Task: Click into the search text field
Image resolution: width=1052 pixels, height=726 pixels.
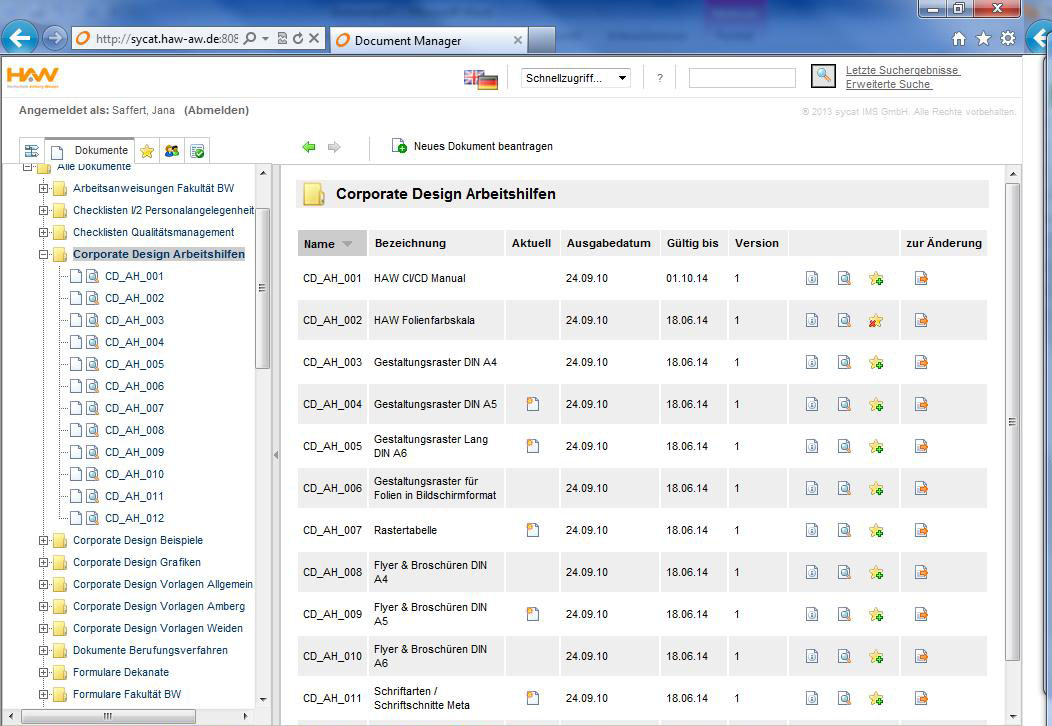Action: pos(742,78)
